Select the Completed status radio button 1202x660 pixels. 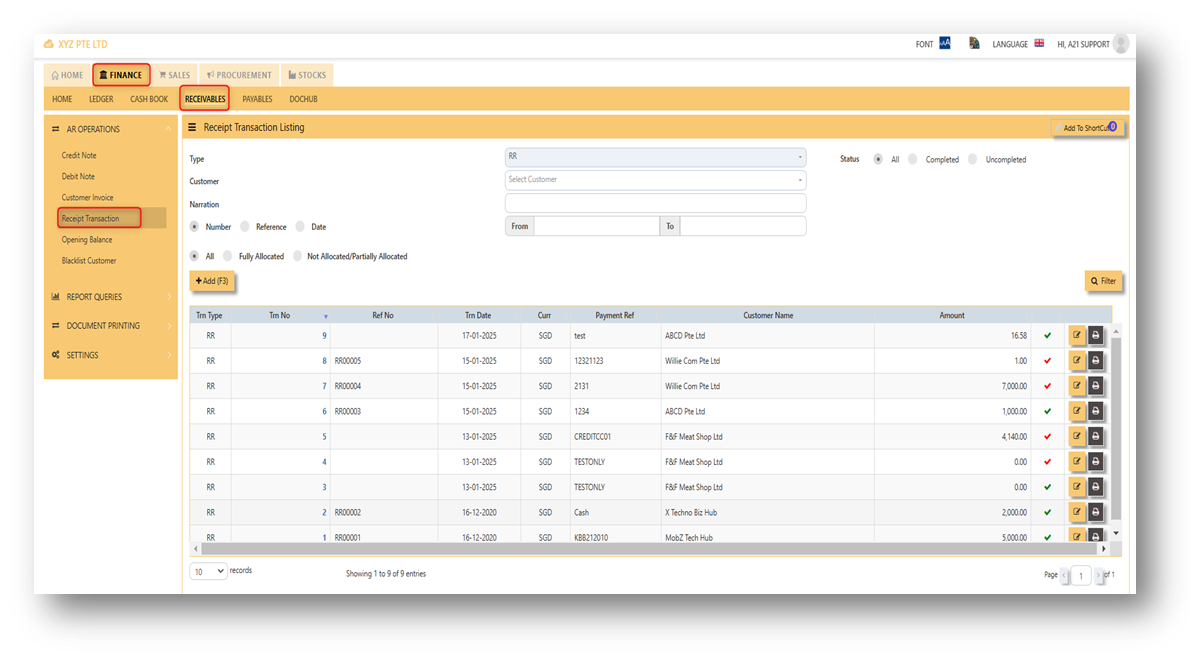[912, 159]
